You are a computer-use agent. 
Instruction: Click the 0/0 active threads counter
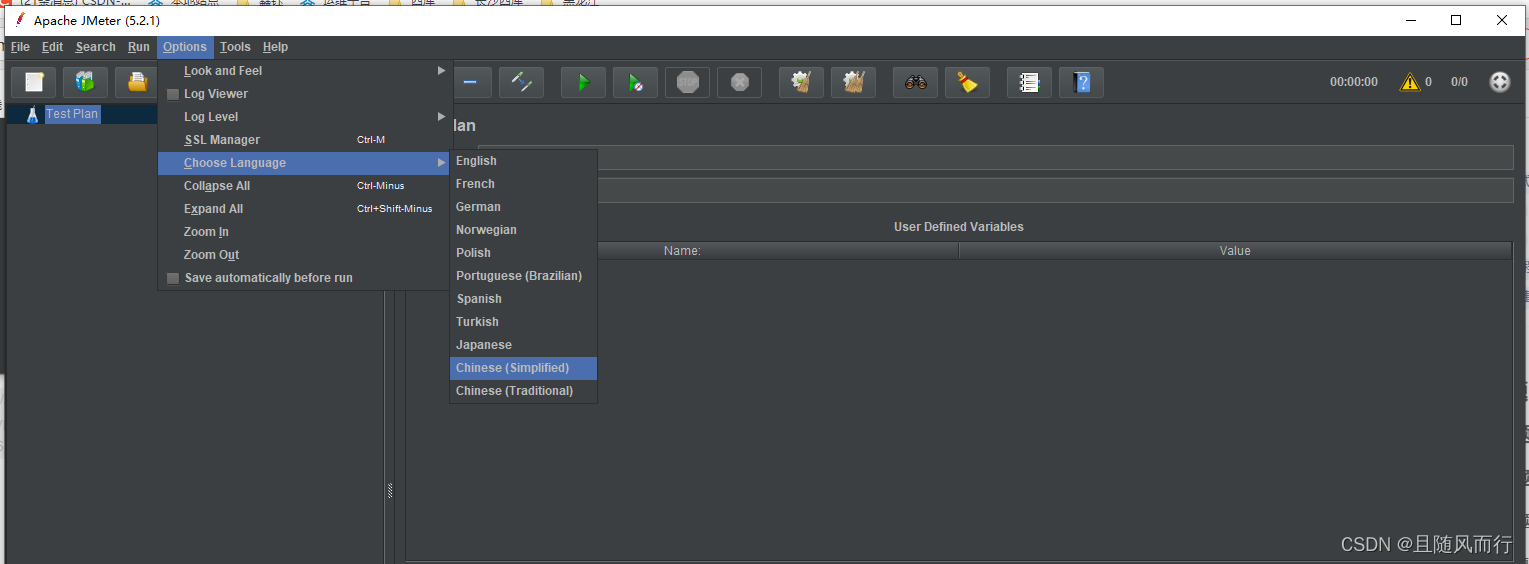point(1459,82)
